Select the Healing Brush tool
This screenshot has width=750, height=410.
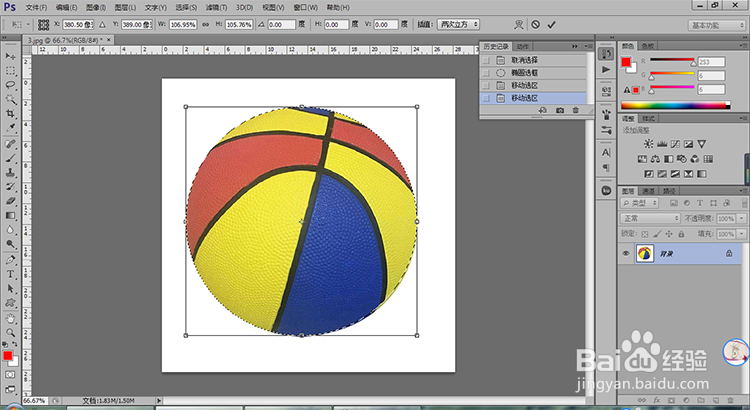point(10,144)
